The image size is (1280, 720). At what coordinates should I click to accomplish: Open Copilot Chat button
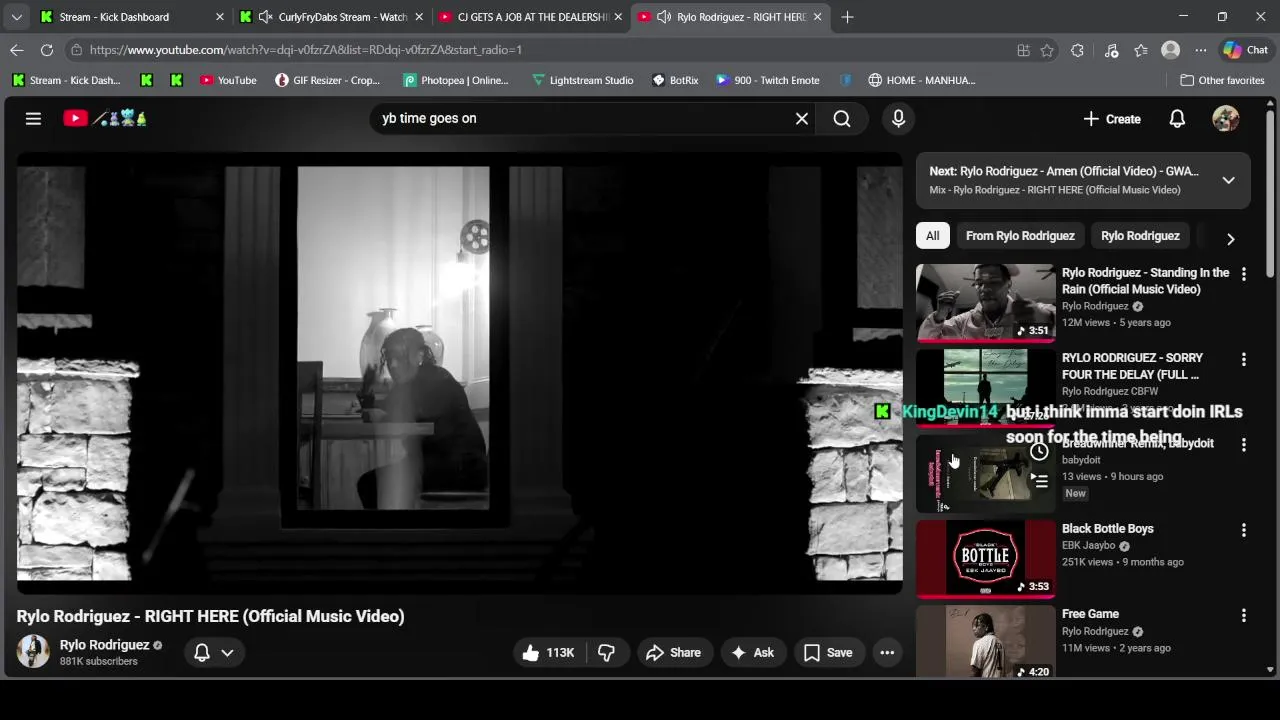pos(1246,50)
